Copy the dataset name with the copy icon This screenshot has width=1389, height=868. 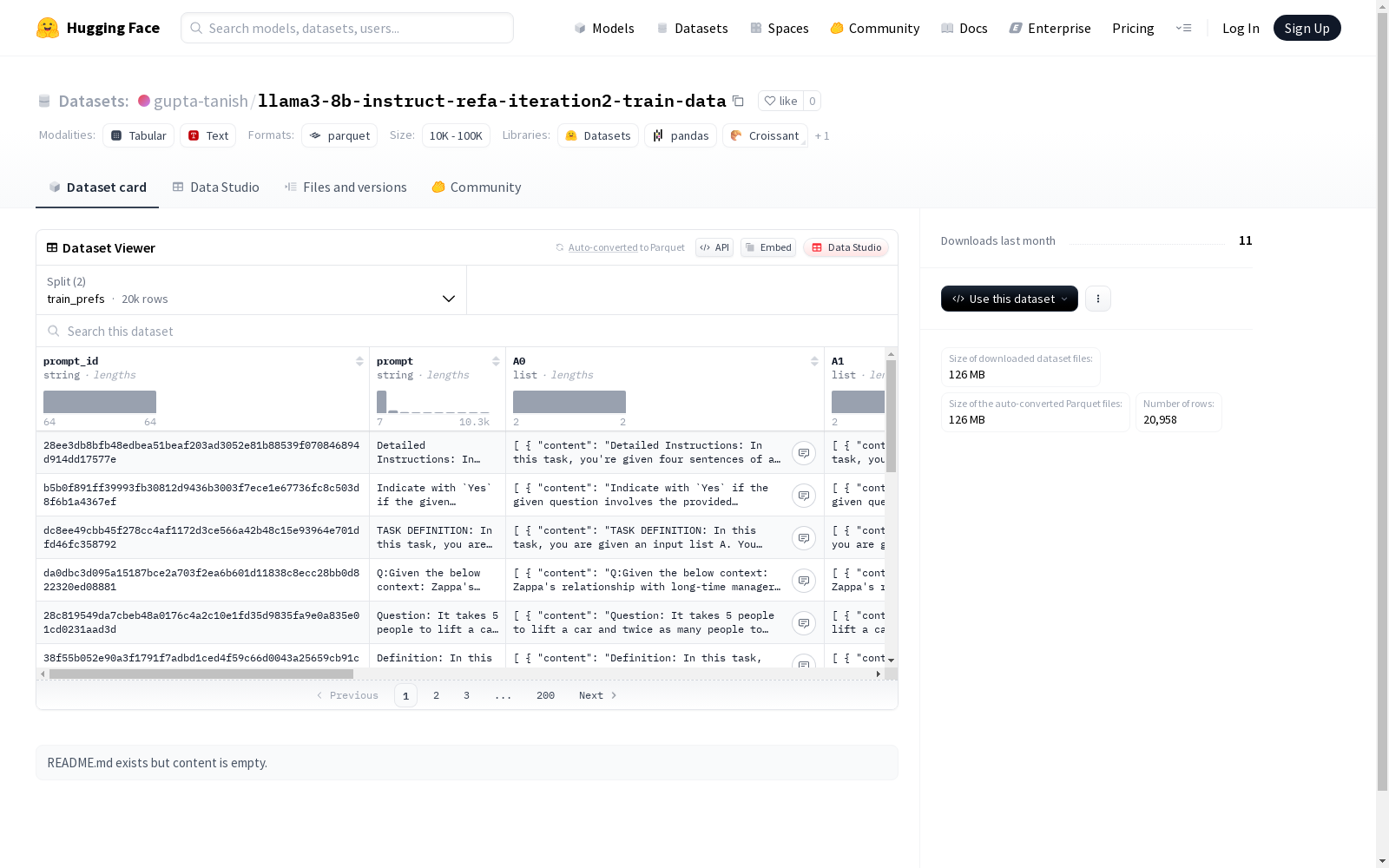coord(738,101)
